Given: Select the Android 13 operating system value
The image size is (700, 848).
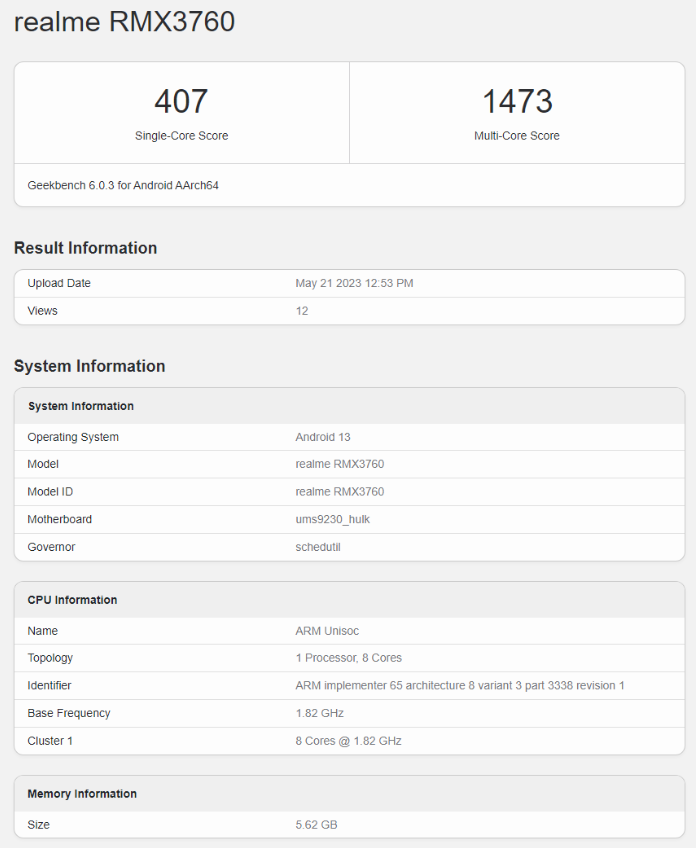Looking at the screenshot, I should pos(323,437).
